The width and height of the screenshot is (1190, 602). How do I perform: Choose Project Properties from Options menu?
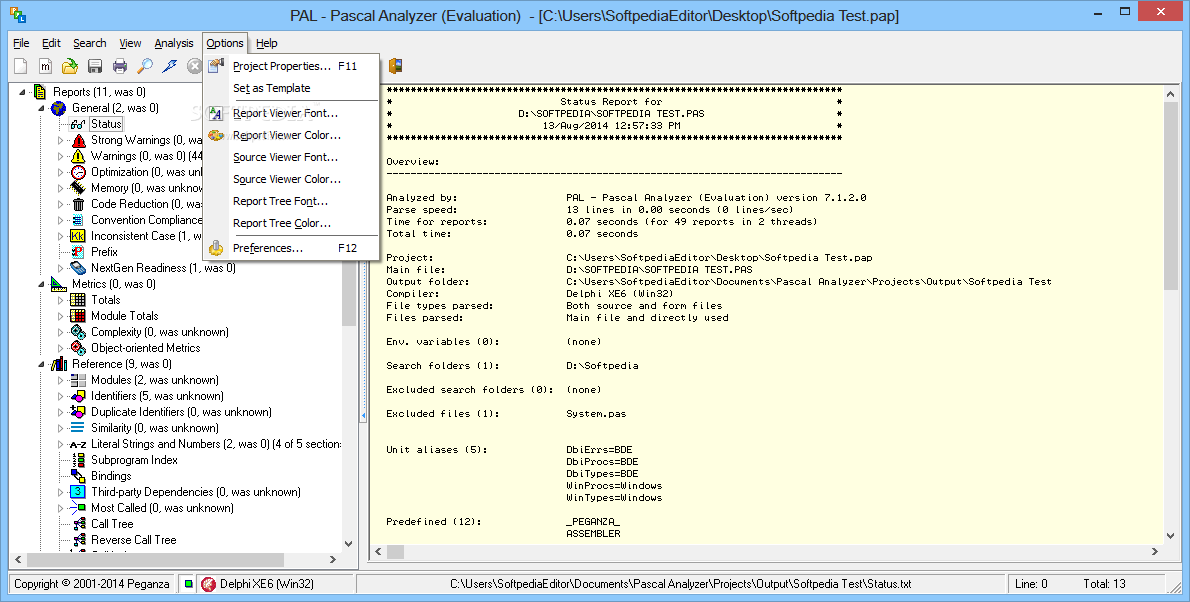(x=291, y=66)
